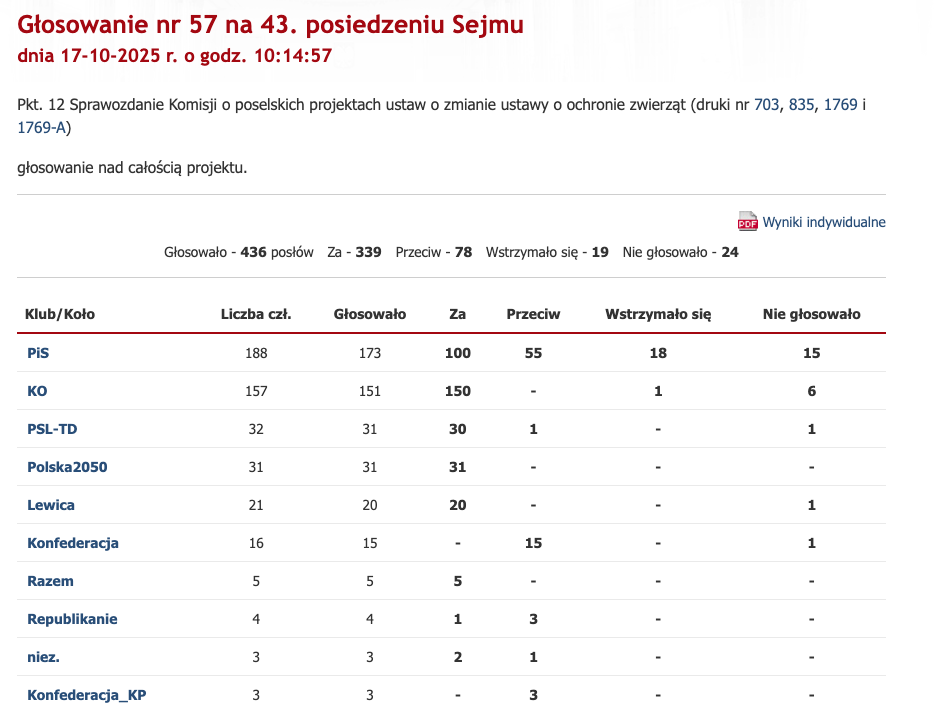Screen dimensions: 944x727
Task: Click Konfederacja Przeciw count of 15
Action: click(x=533, y=543)
